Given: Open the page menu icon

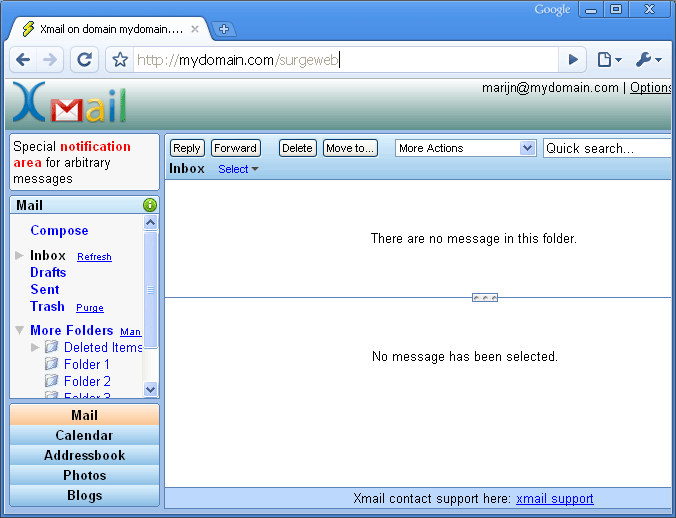Looking at the screenshot, I should pyautogui.click(x=608, y=60).
